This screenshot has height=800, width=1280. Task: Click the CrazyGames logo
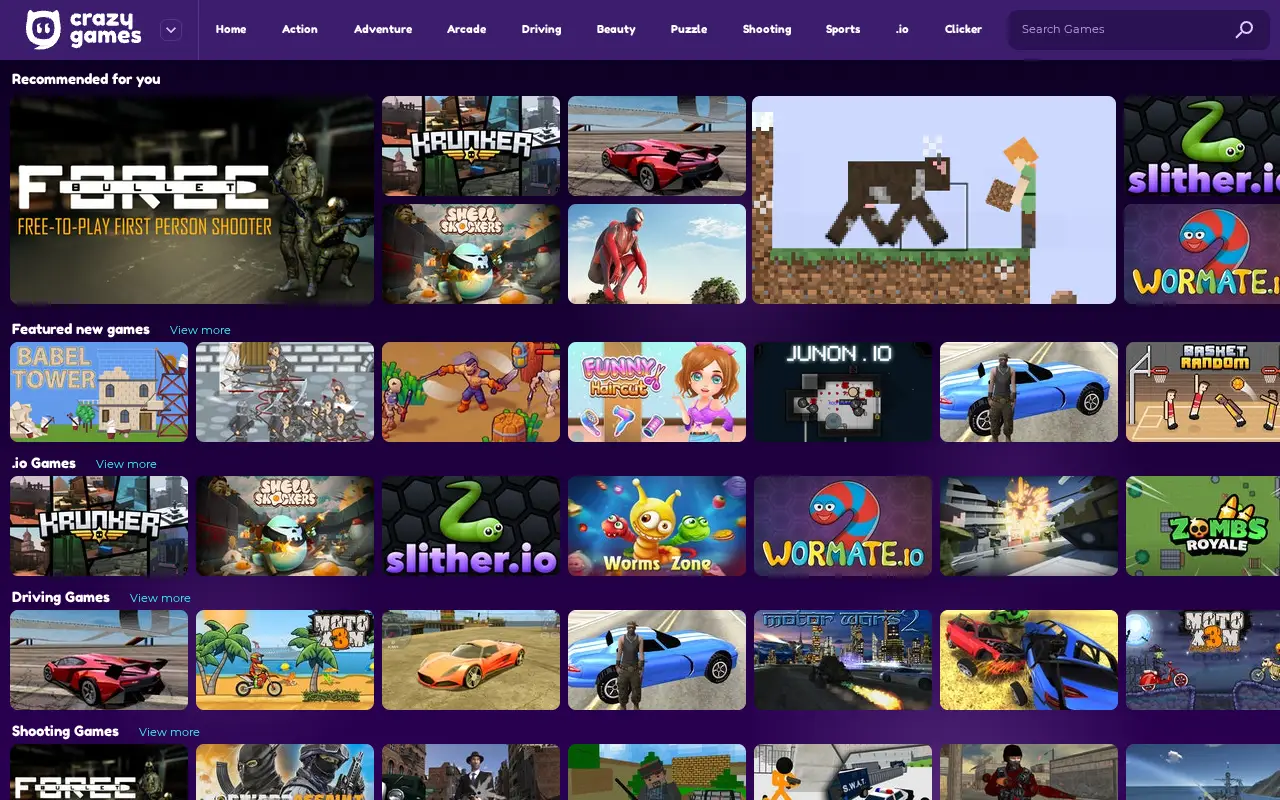coord(84,30)
